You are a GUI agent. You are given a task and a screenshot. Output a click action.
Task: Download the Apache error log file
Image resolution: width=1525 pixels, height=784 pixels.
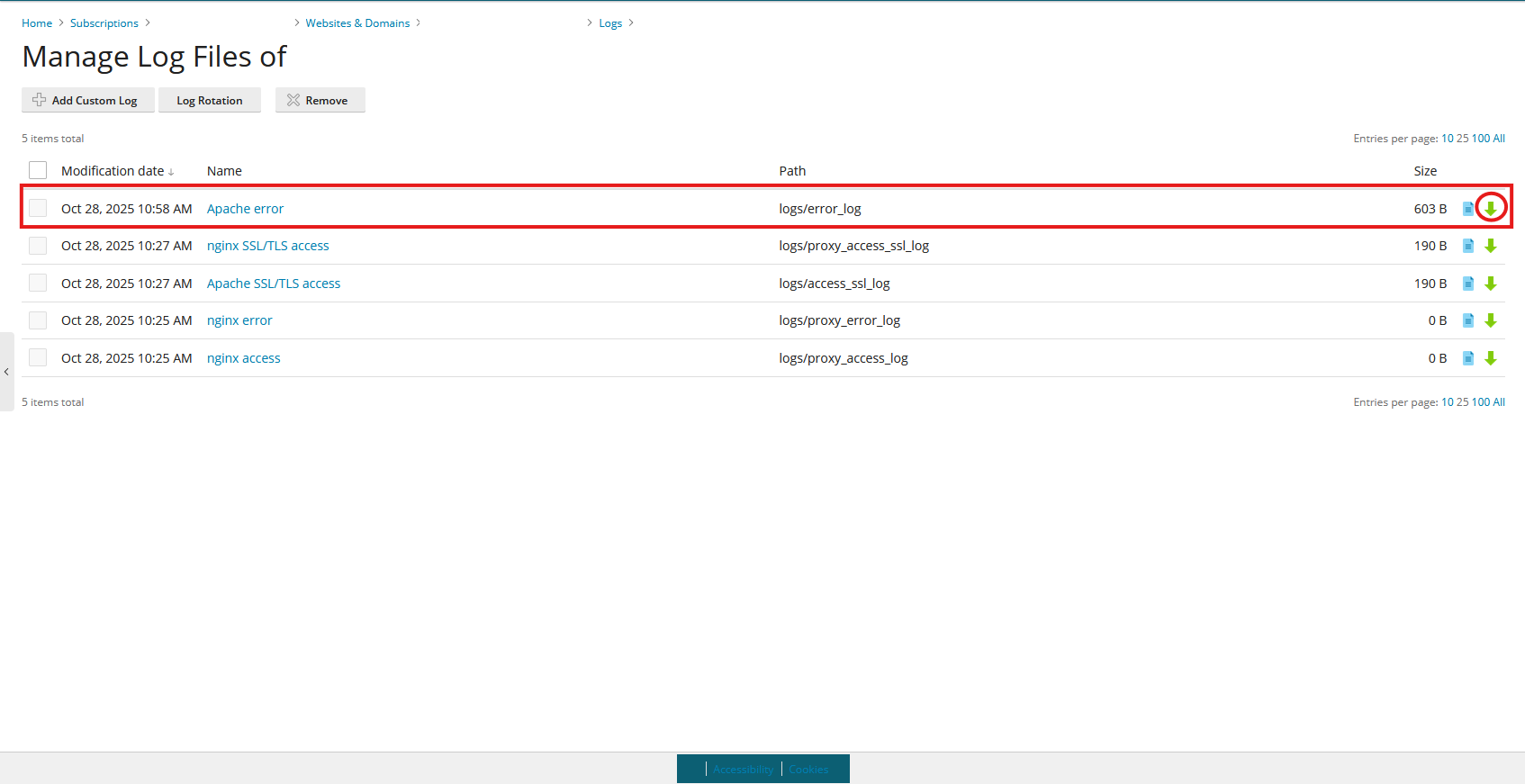coord(1491,209)
